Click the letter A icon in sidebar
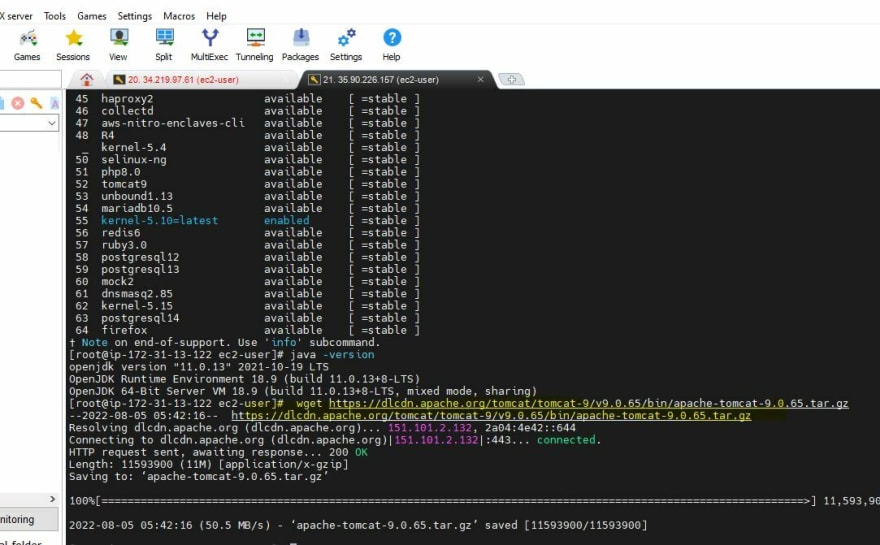The image size is (880, 545). click(x=54, y=103)
